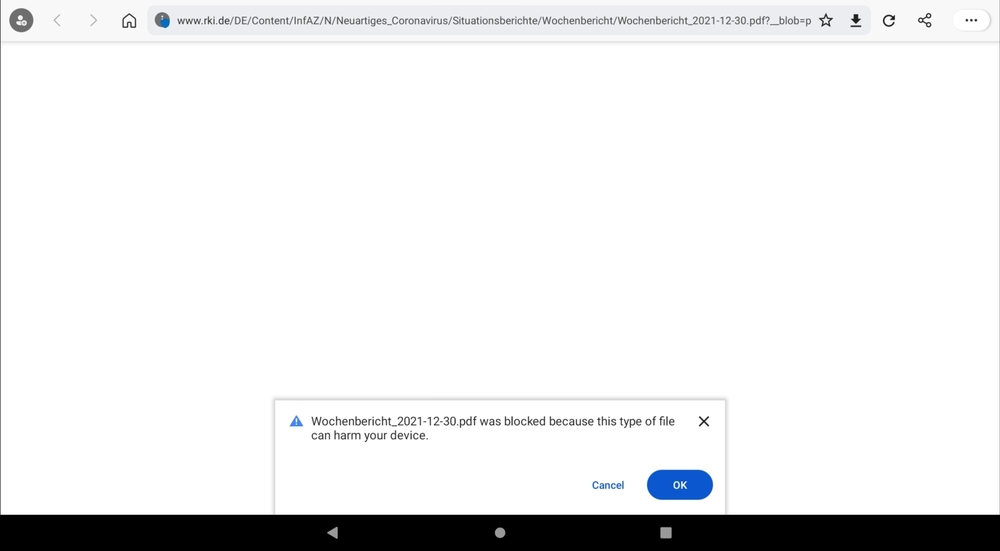Open the browser home page
1000x551 pixels.
(x=129, y=20)
